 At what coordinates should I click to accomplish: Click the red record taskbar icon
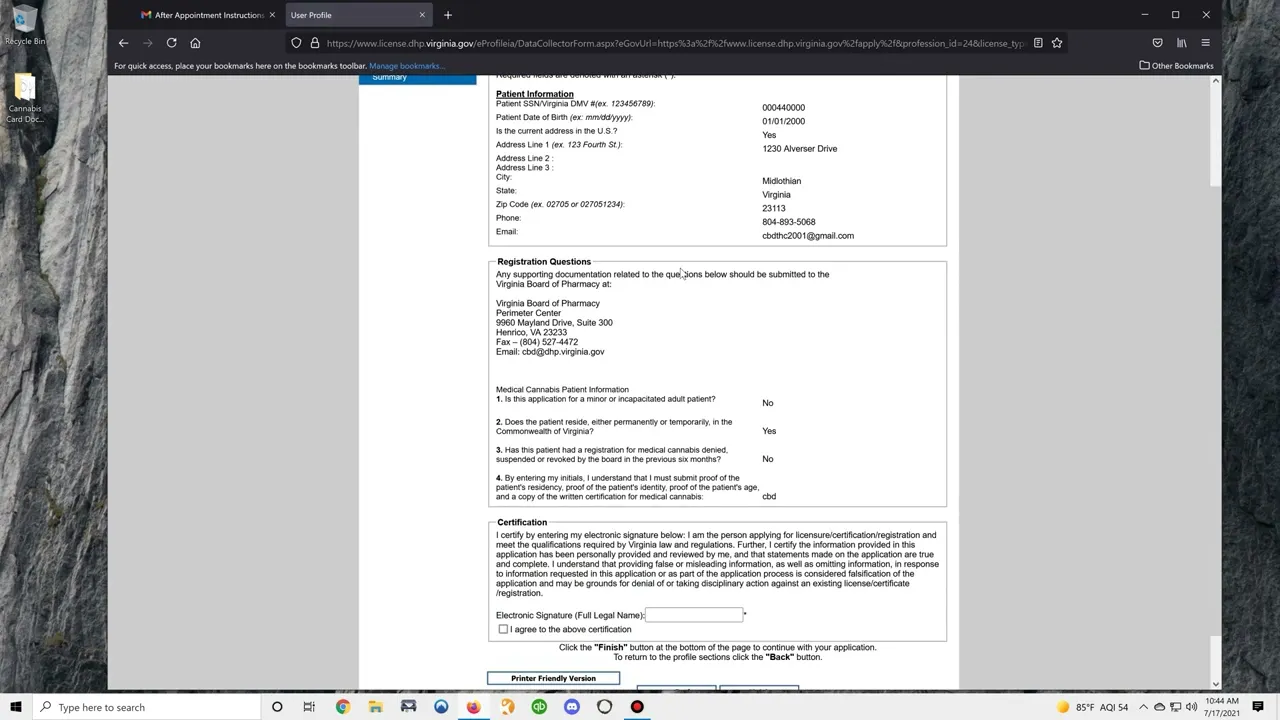point(637,707)
